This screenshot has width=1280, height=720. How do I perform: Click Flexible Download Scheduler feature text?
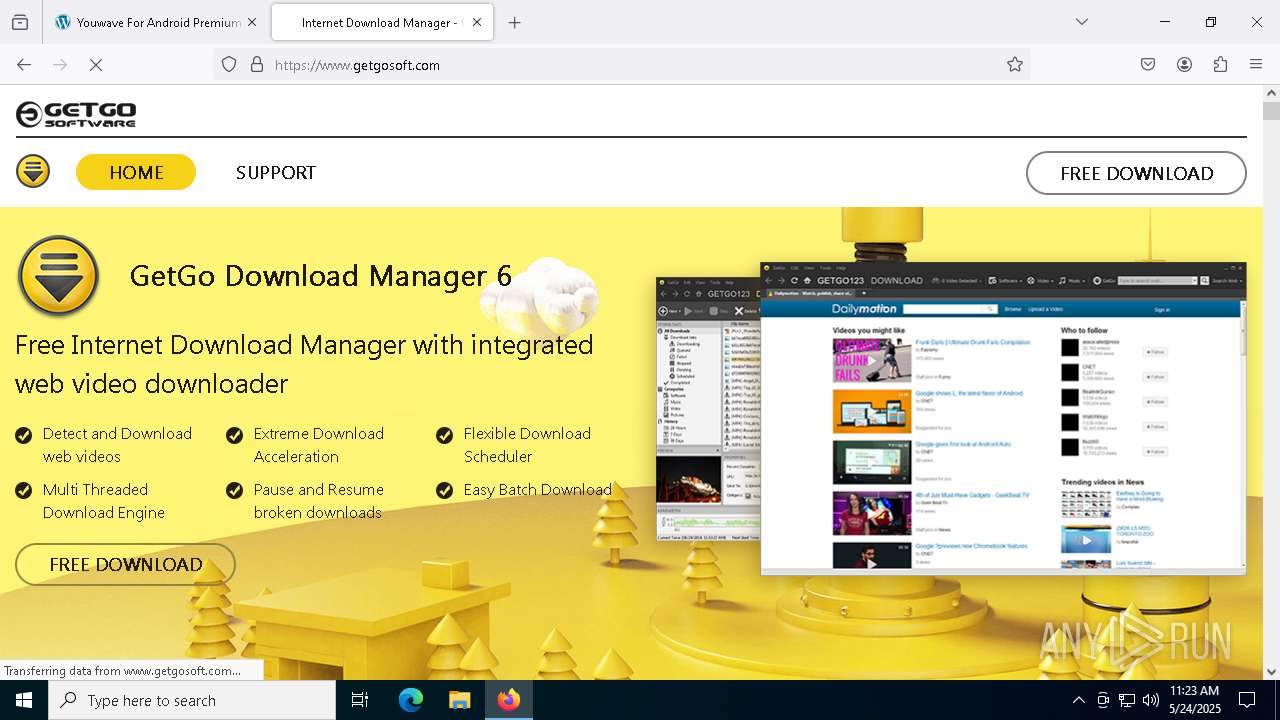pyautogui.click(x=527, y=445)
